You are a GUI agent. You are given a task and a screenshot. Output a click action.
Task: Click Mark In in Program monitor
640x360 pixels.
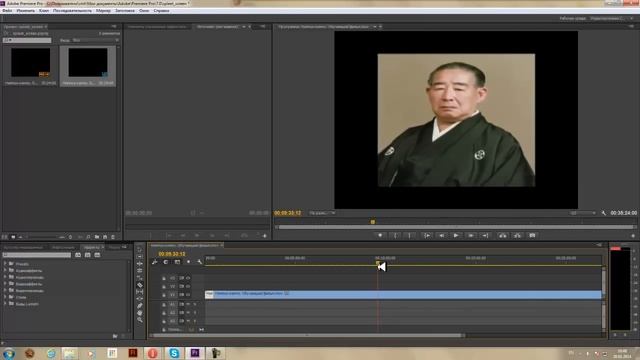pos(395,236)
